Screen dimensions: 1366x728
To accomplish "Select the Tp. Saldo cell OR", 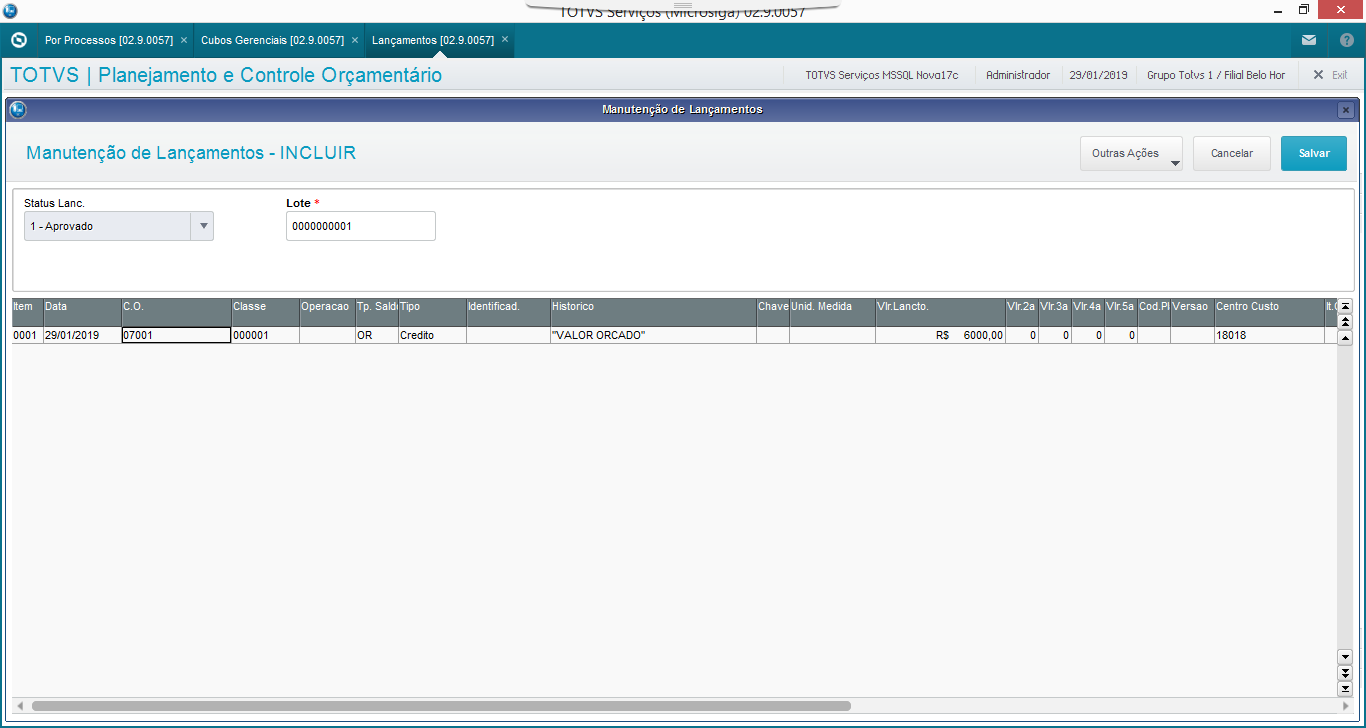I will 376,336.
